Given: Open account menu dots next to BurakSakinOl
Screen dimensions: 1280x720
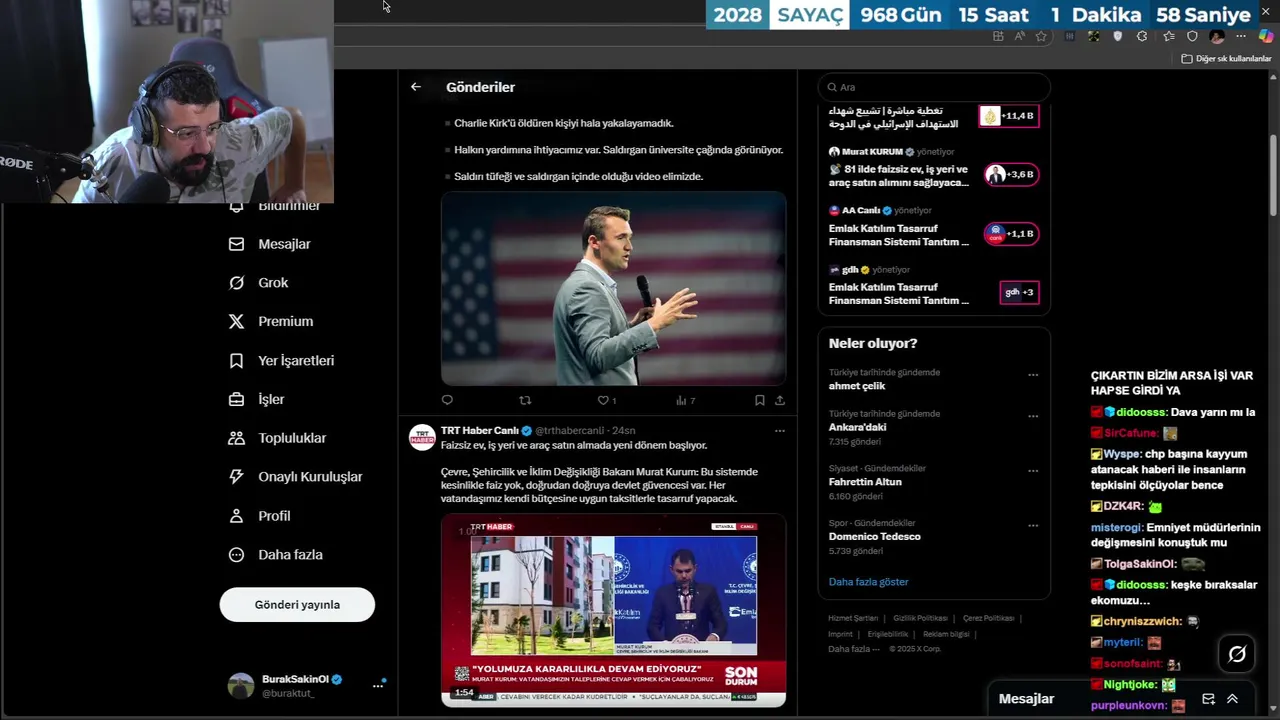Looking at the screenshot, I should (x=378, y=686).
